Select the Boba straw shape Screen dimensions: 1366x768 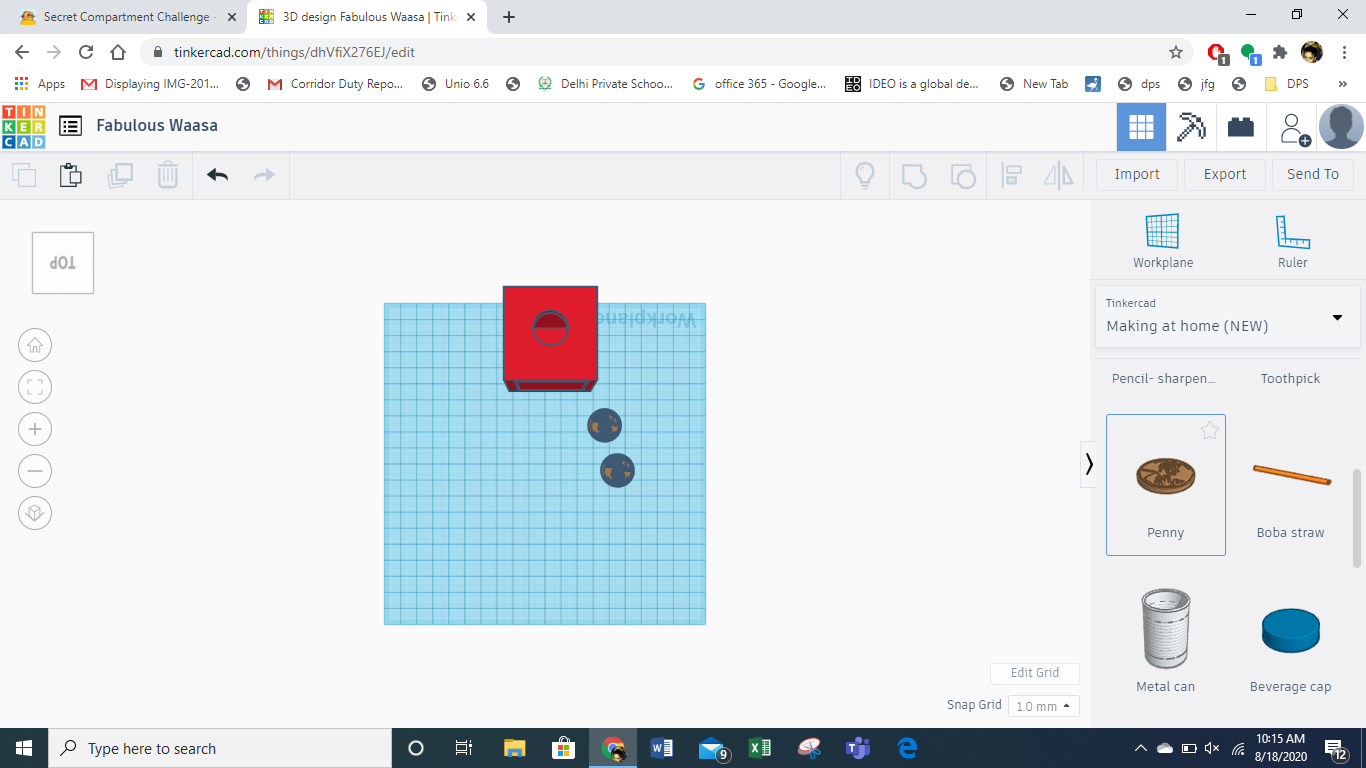pos(1291,485)
